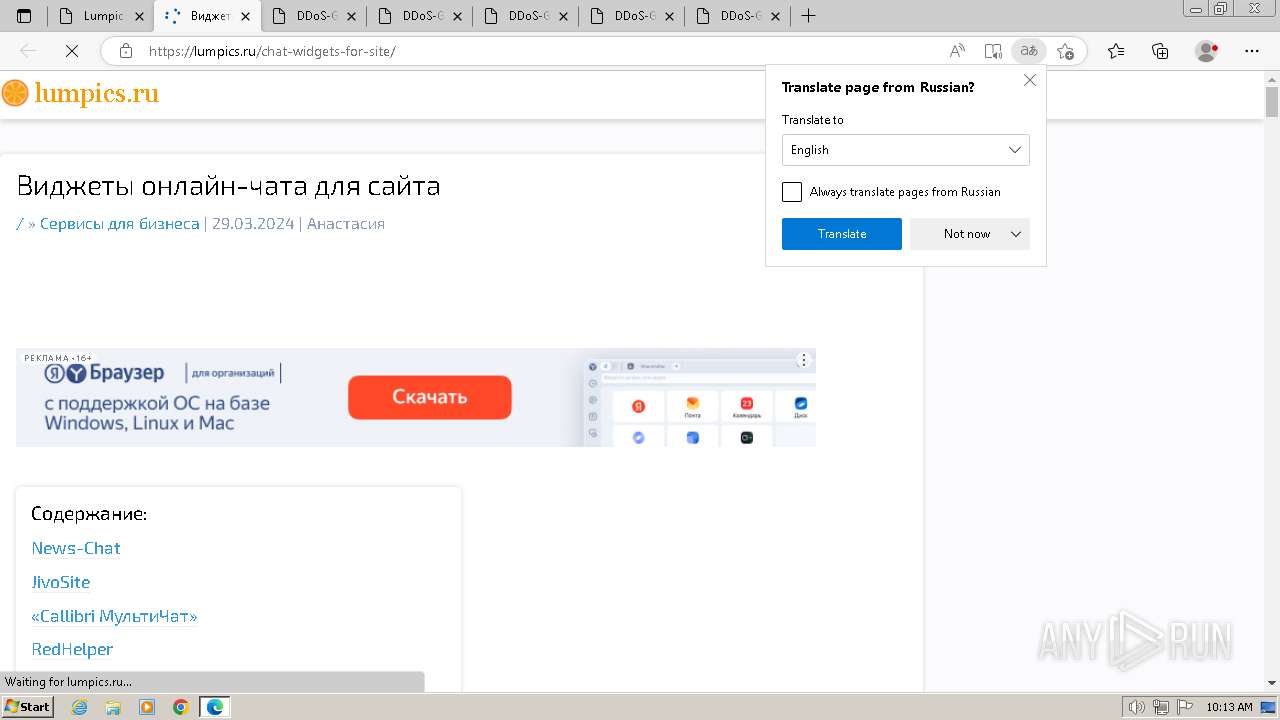
Task: Click the address bar URL field
Action: point(540,51)
